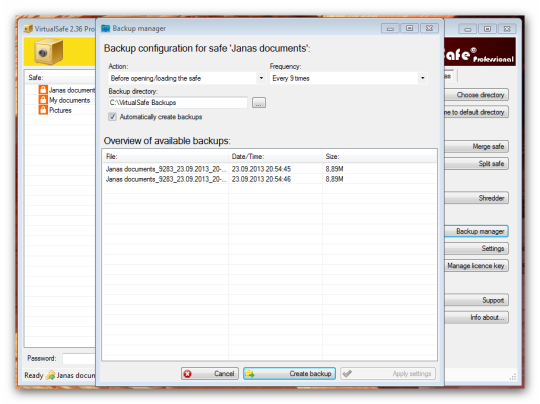Sort backups by File column header
Screen dimensions: 540x404
165,157
